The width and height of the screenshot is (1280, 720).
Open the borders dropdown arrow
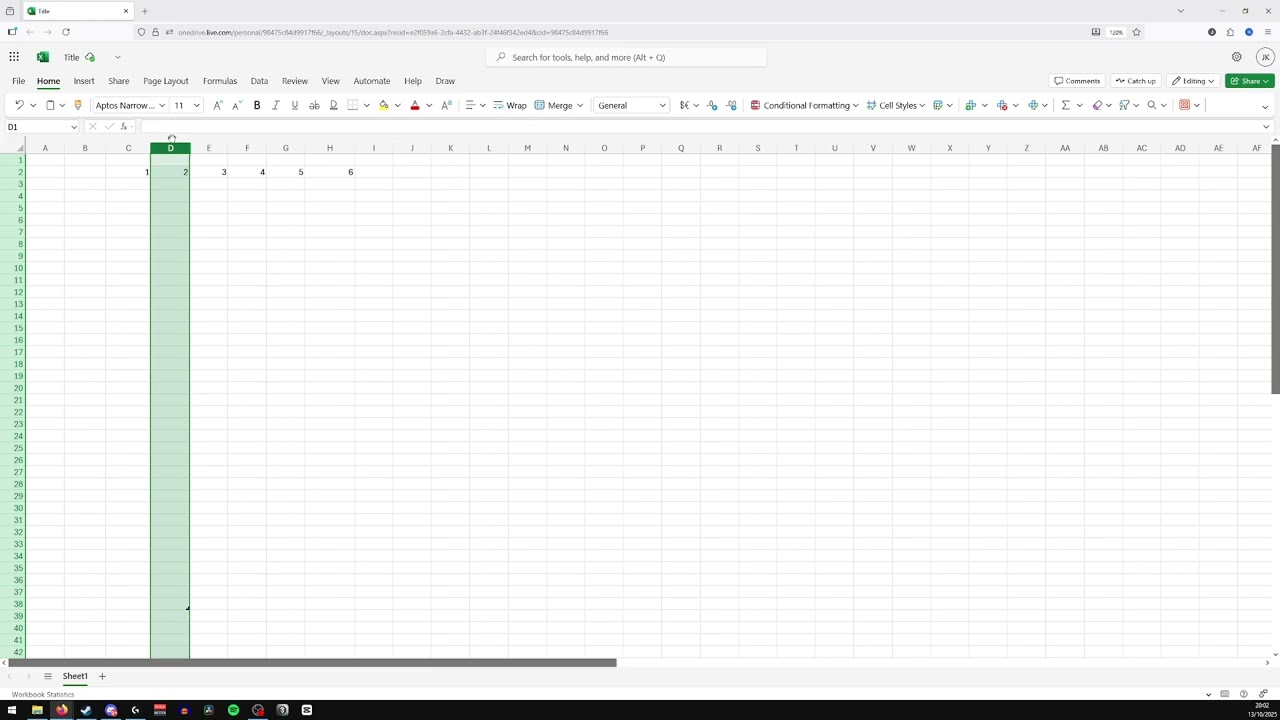tap(366, 105)
